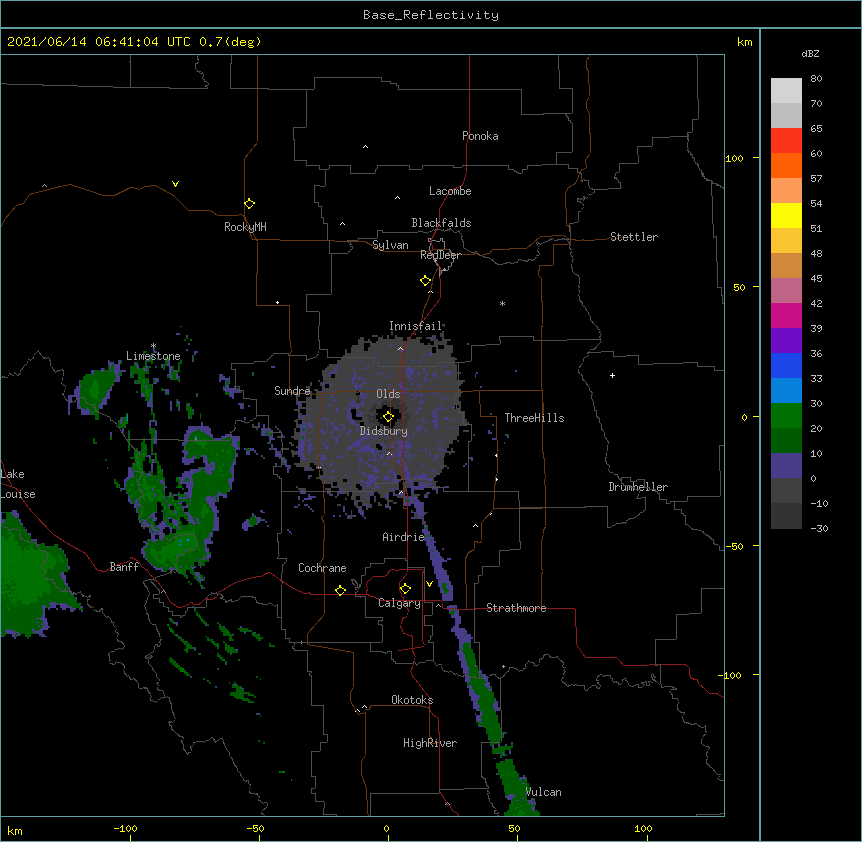Click the yellow radar site marker near Olds
This screenshot has height=842, width=862.
(388, 417)
